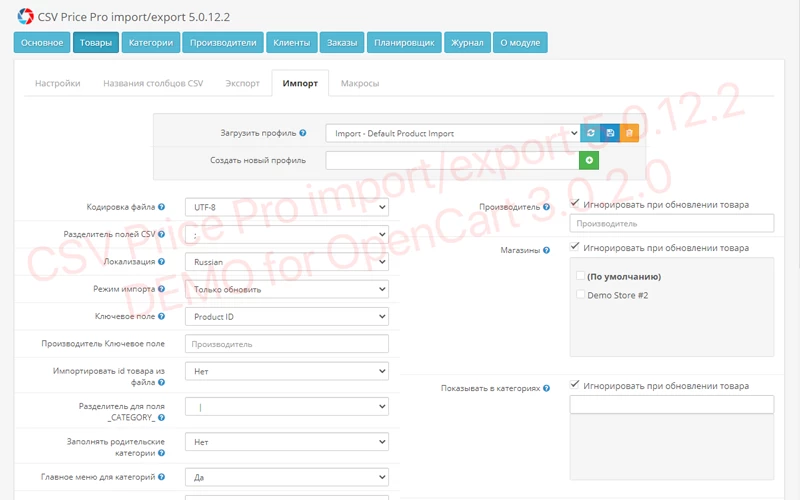
Task: Open the Разделитель полей CSV dropdown
Action: click(x=287, y=235)
